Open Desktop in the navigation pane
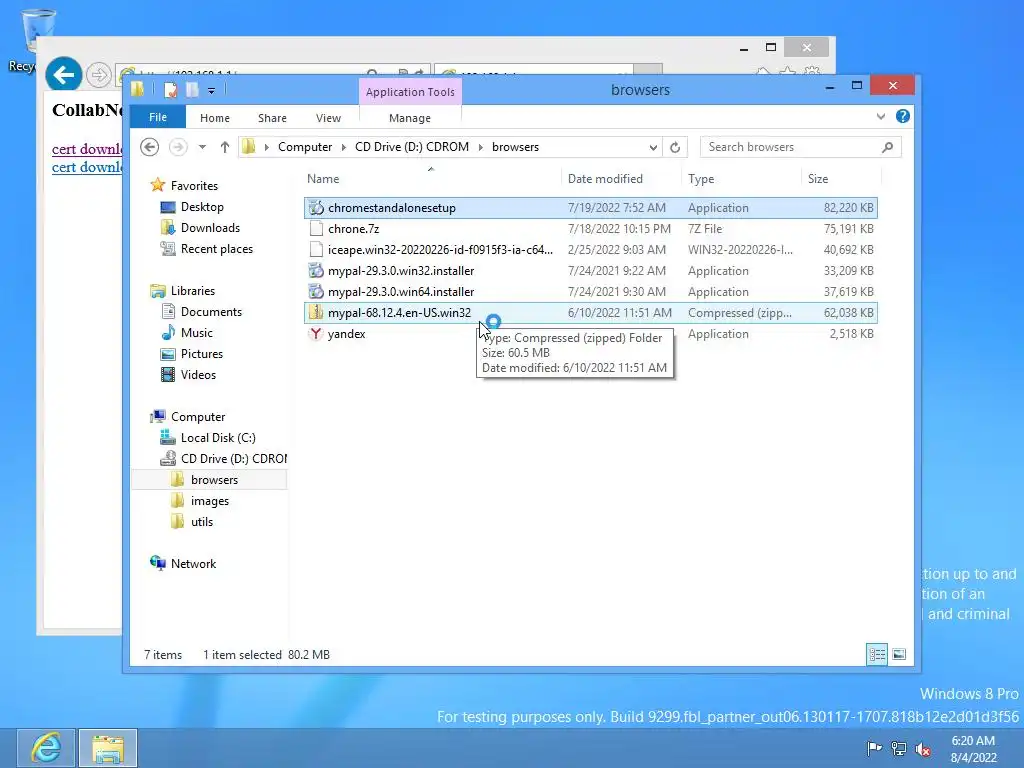 202,206
